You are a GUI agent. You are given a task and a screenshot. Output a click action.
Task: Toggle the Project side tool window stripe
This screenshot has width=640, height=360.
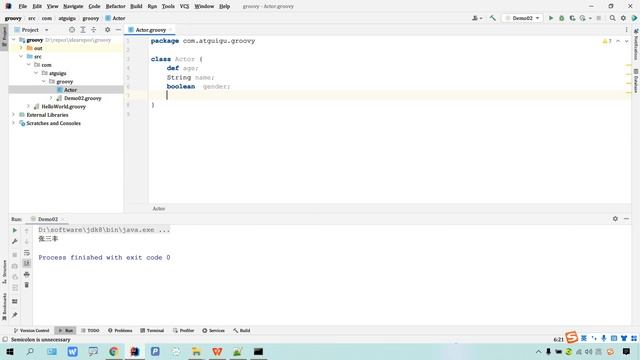point(4,37)
